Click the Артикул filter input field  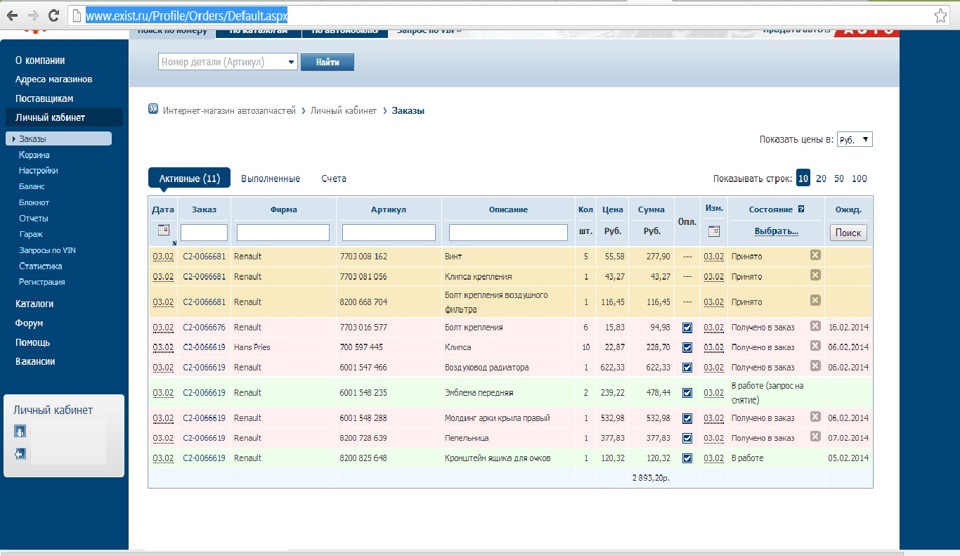388,232
